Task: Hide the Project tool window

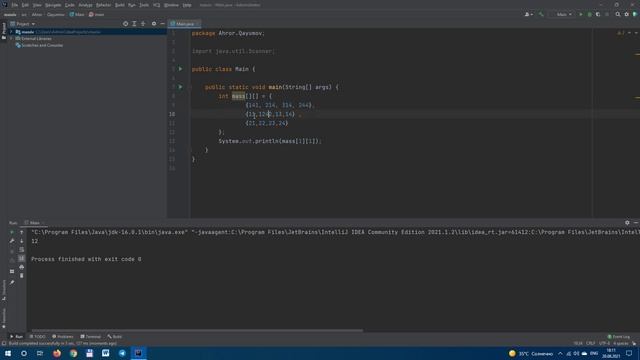Action: (x=162, y=24)
